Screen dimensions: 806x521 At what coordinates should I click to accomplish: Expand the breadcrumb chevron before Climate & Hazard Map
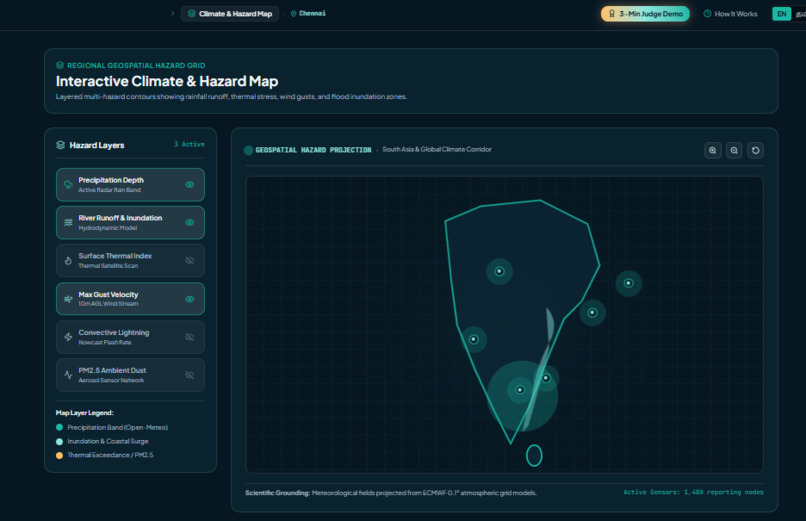pyautogui.click(x=173, y=14)
